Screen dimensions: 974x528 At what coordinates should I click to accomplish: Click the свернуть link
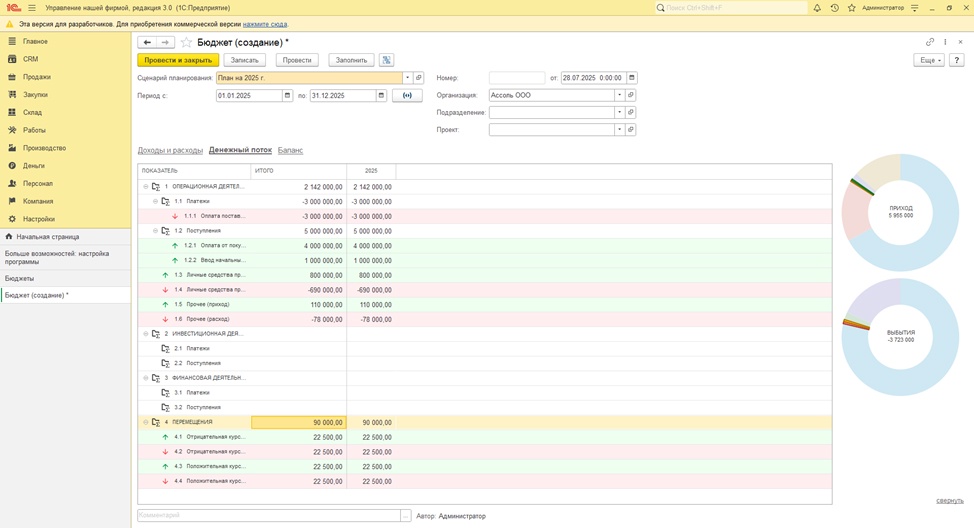point(949,501)
